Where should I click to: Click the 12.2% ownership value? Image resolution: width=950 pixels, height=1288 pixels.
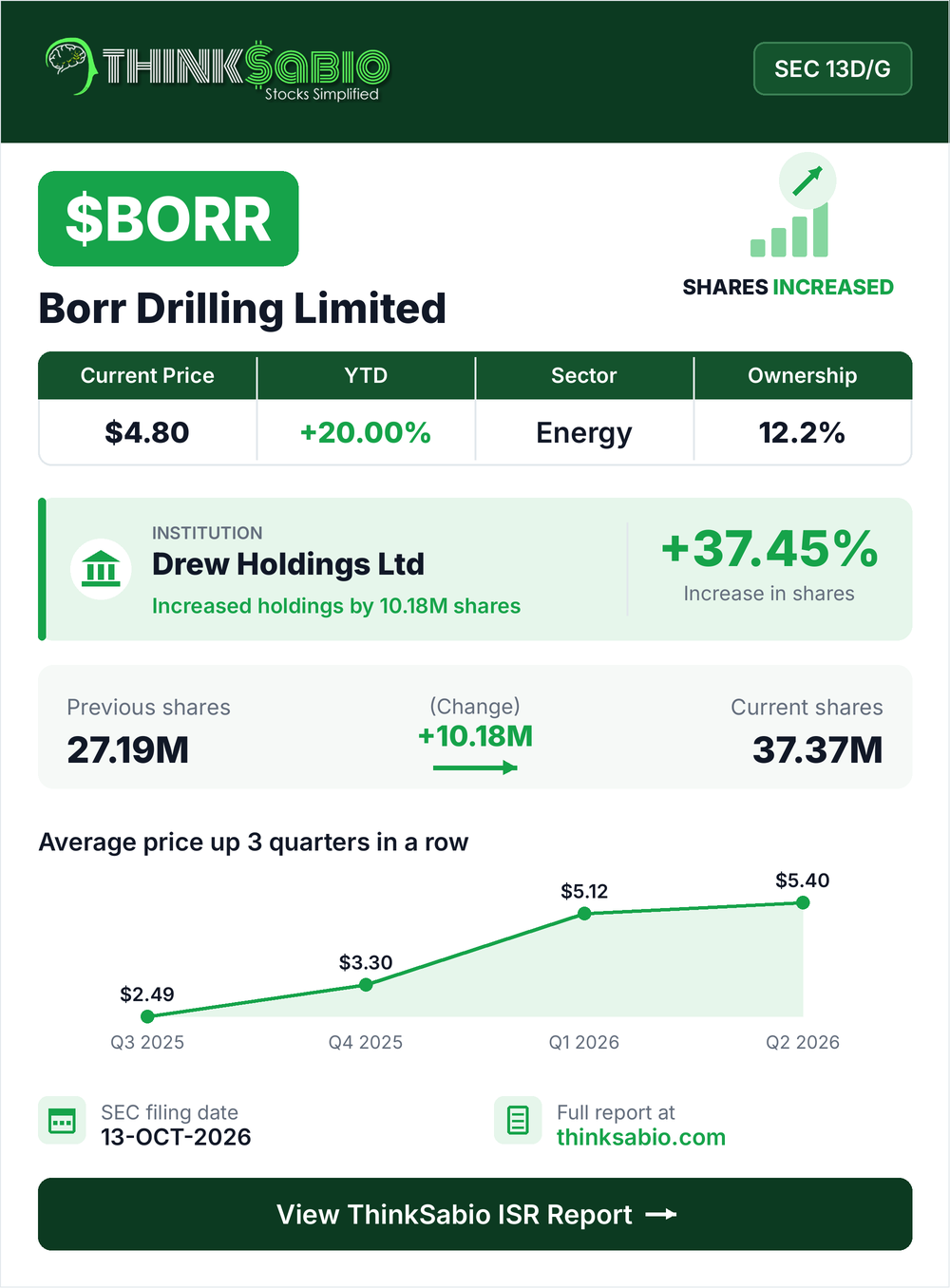tap(803, 432)
